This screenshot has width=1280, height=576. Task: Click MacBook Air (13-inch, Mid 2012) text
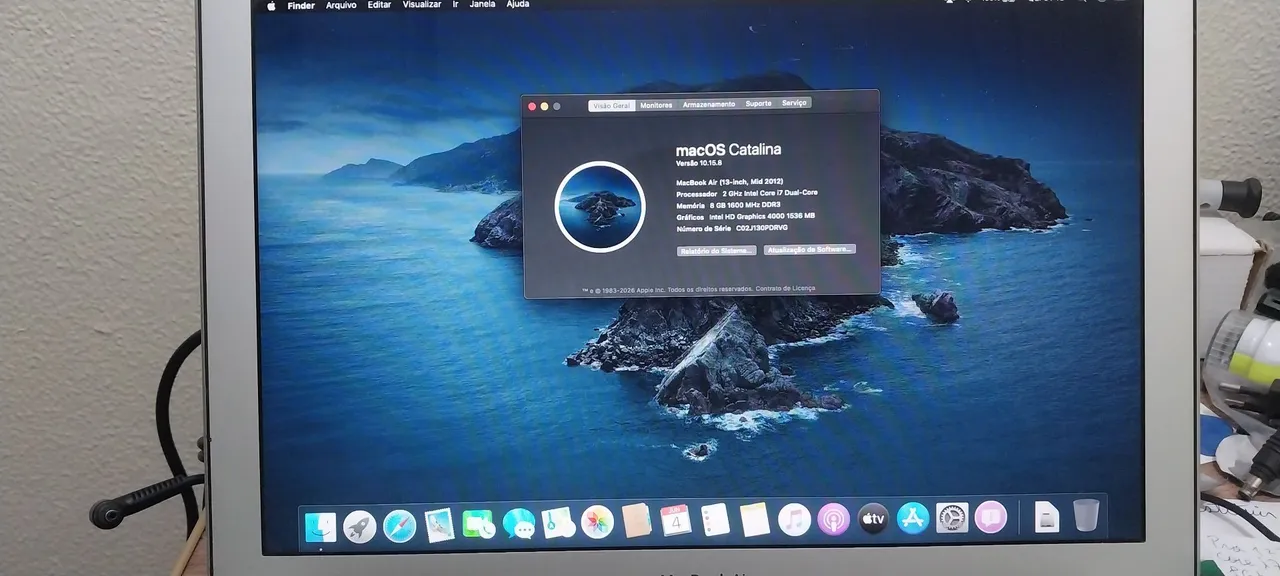[x=730, y=182]
